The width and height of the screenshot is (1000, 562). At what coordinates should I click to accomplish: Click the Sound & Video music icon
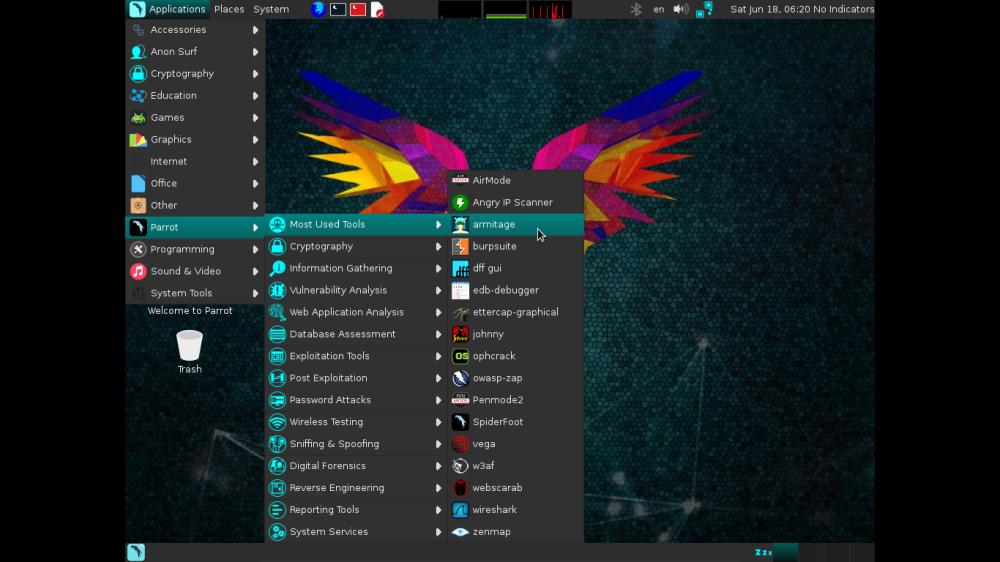coord(138,271)
